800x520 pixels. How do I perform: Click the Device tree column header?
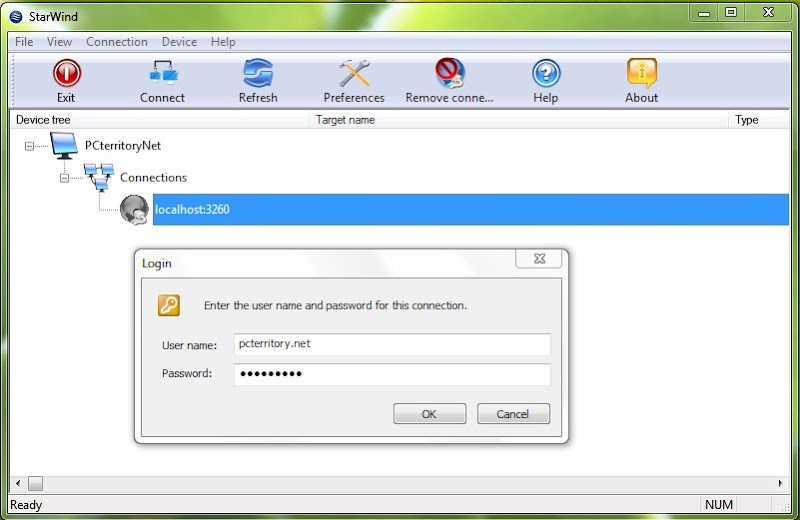pyautogui.click(x=159, y=120)
